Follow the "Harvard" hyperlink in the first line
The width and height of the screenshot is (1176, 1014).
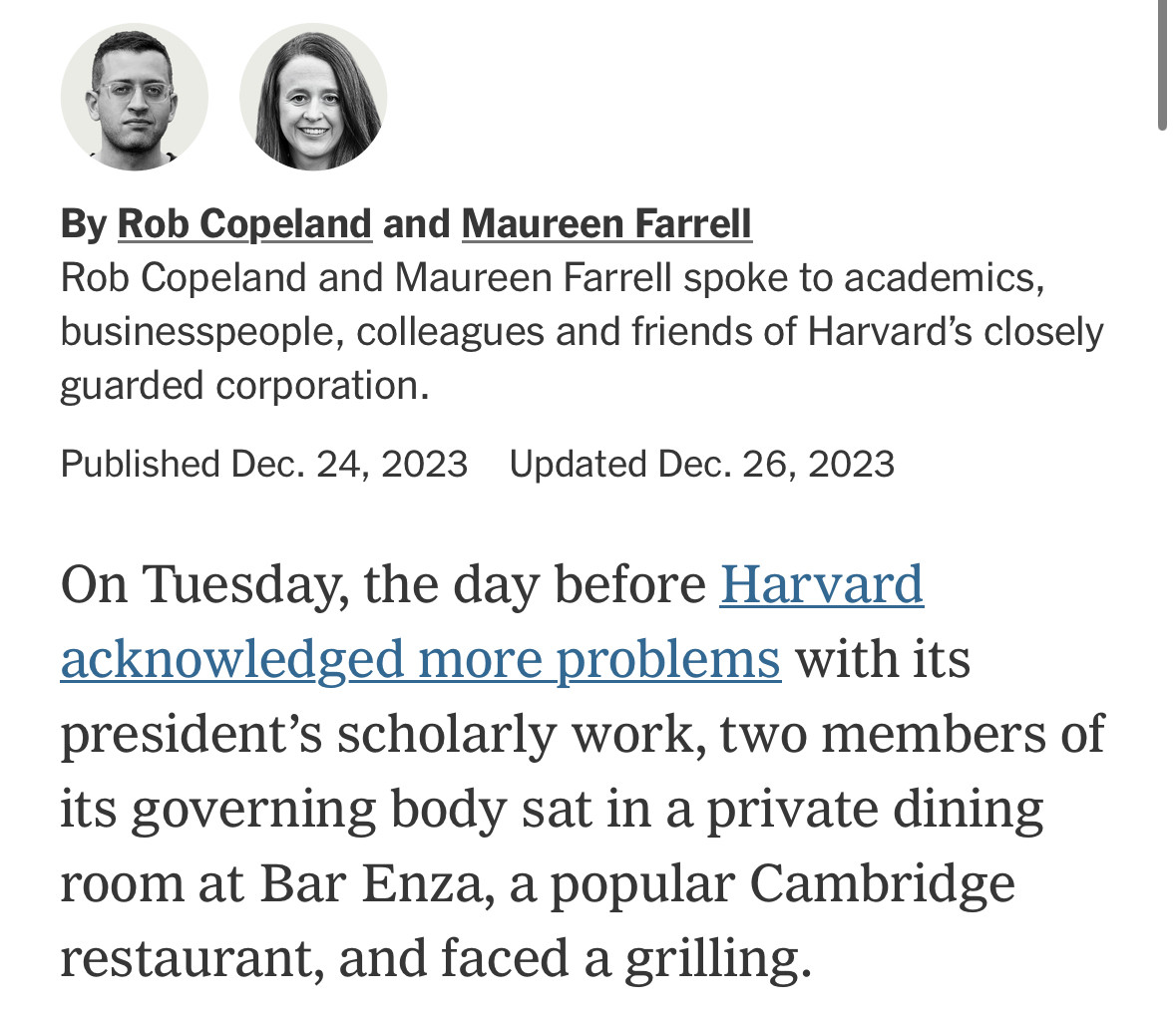pos(821,584)
